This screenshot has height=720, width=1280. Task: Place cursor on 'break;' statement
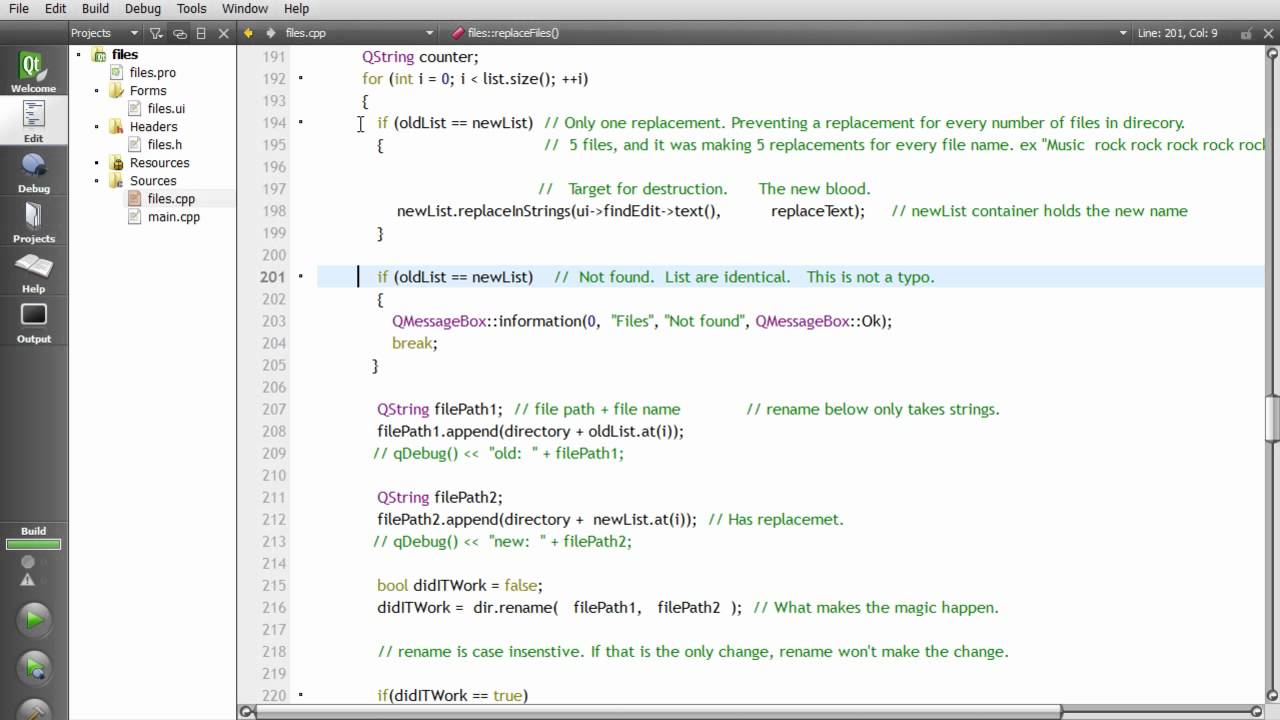tap(415, 343)
